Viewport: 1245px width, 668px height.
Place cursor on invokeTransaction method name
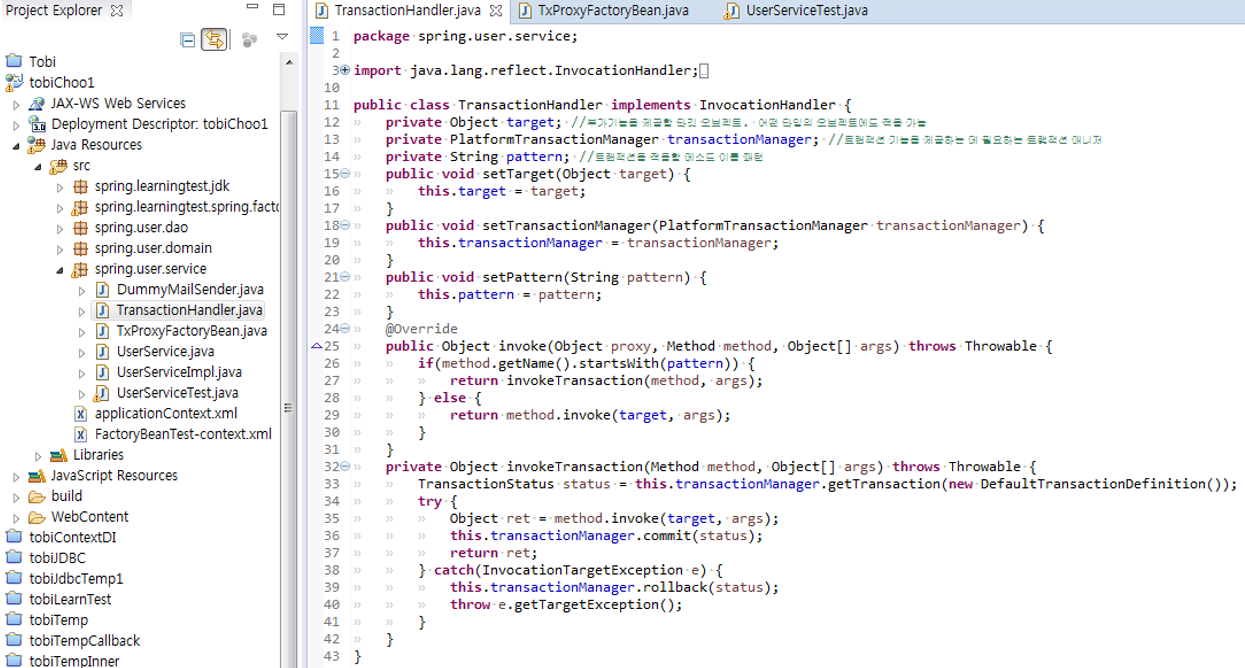pos(574,467)
